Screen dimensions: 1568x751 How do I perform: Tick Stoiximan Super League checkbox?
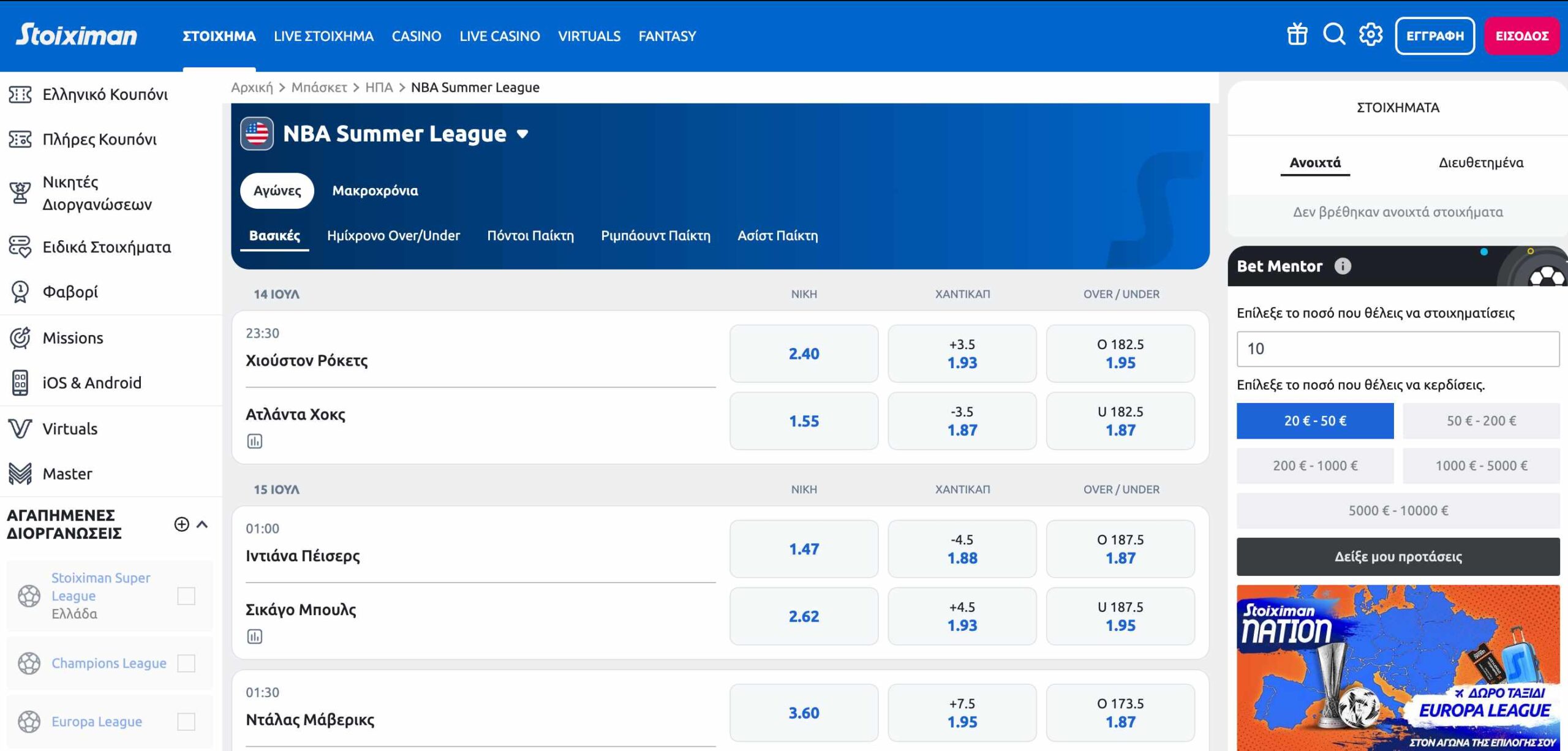pyautogui.click(x=186, y=595)
